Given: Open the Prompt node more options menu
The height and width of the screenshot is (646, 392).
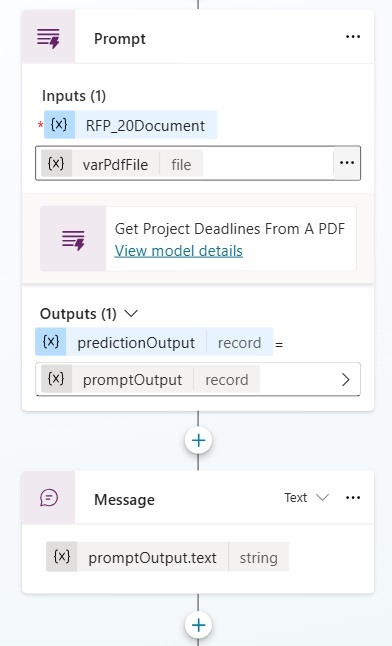Looking at the screenshot, I should (353, 37).
